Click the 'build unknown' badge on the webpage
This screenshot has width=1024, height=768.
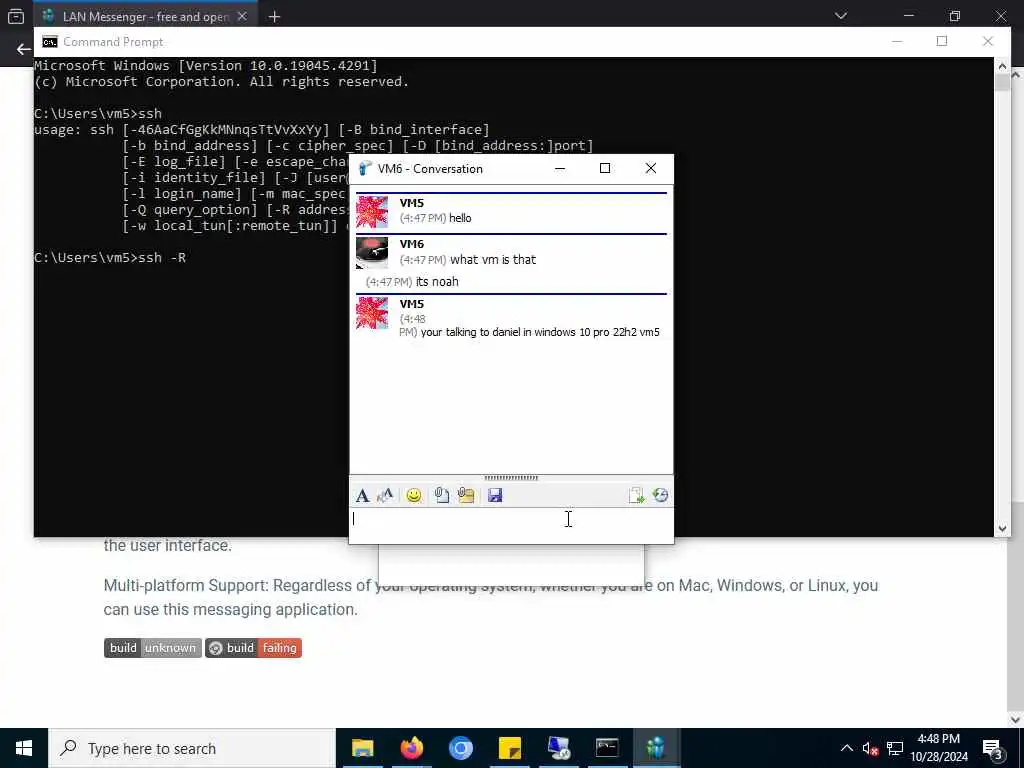click(153, 648)
